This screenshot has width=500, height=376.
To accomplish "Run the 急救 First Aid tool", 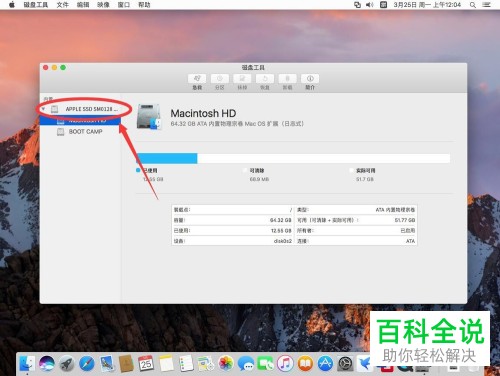I will (x=197, y=79).
